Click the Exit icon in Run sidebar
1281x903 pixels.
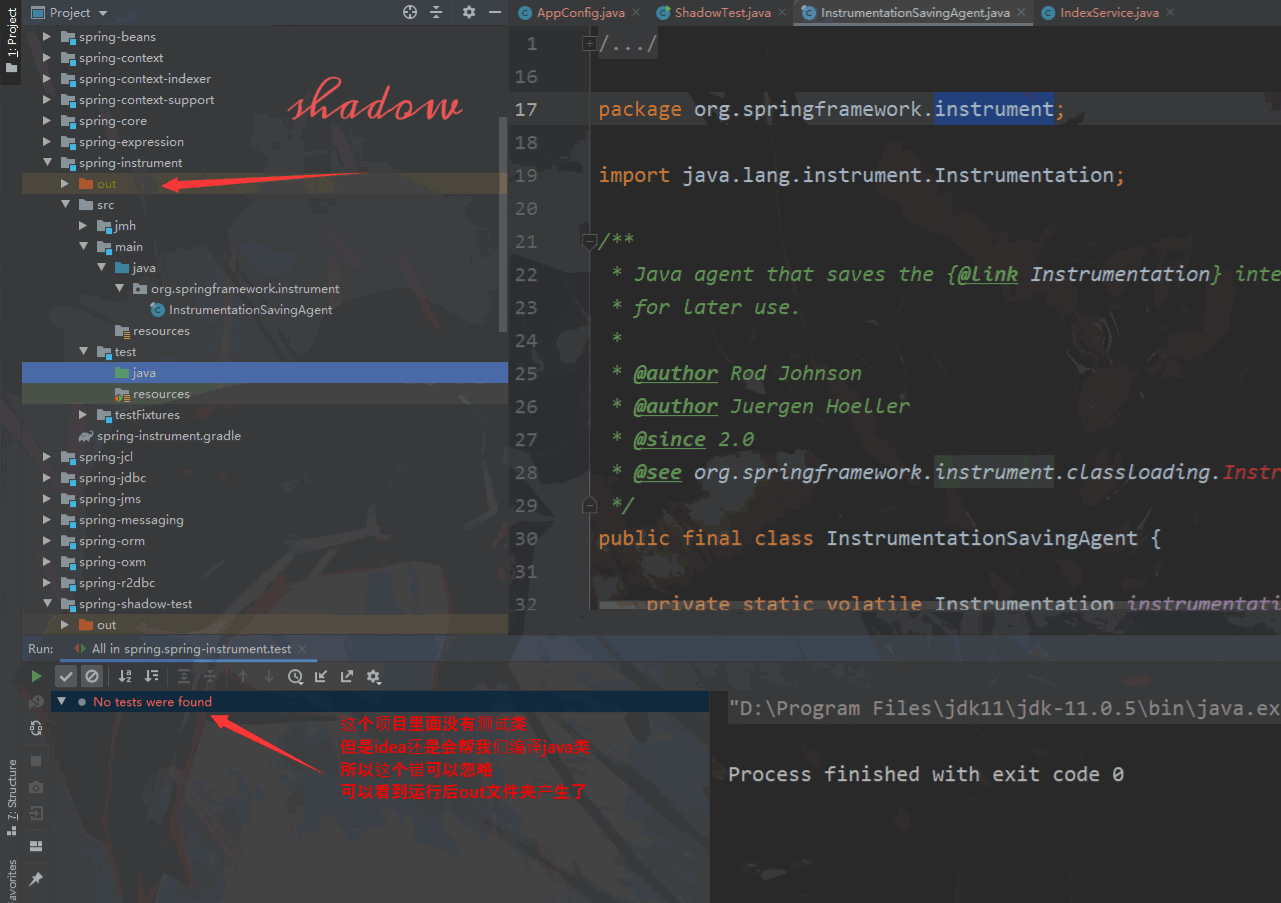[x=37, y=813]
